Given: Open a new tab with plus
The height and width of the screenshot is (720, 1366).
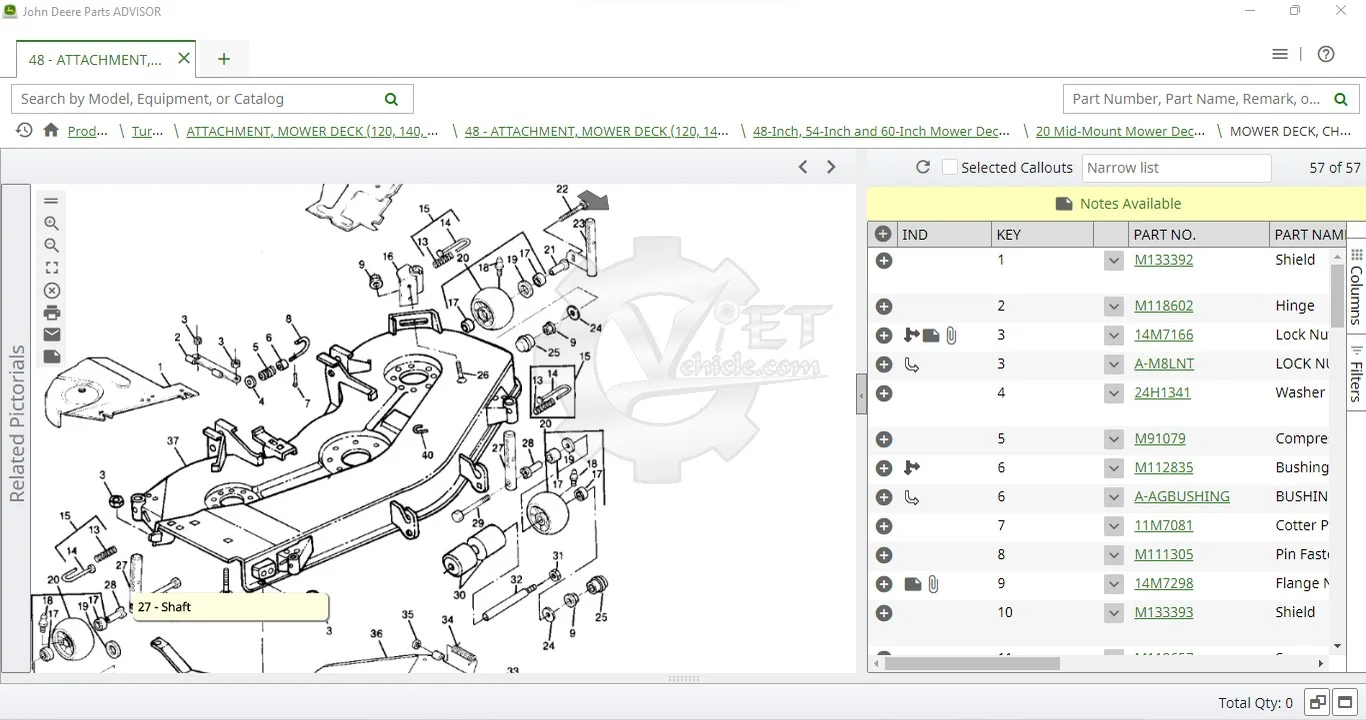Looking at the screenshot, I should (224, 59).
